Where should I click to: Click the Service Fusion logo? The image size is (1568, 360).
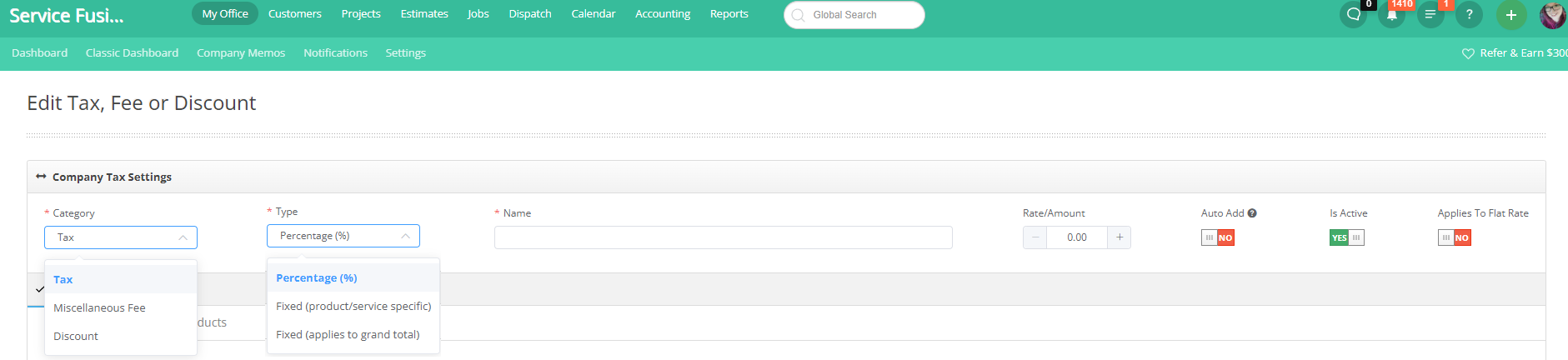tap(67, 15)
